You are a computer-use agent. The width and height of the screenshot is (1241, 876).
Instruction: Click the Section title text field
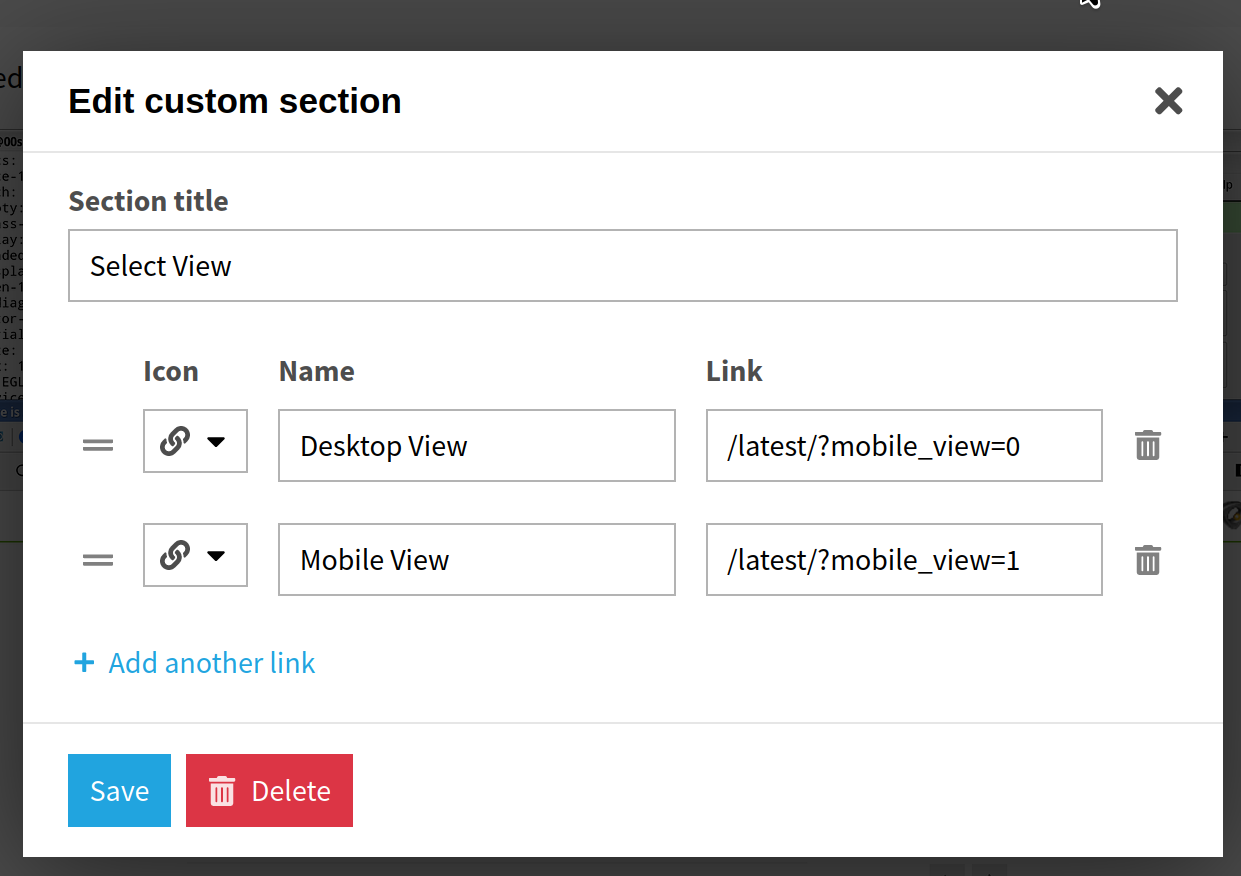622,265
